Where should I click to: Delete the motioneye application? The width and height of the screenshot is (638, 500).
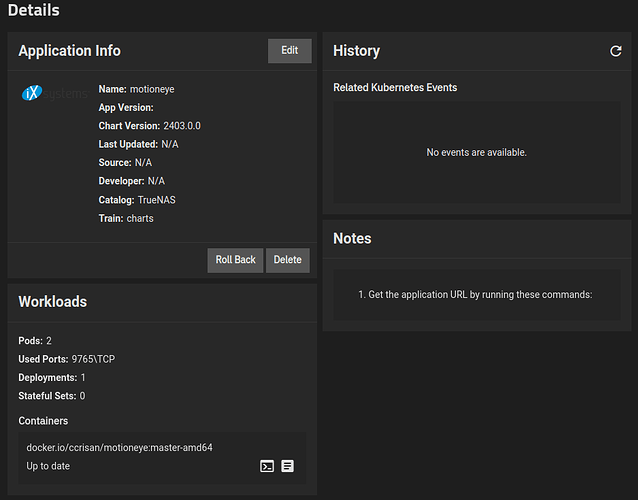[288, 260]
